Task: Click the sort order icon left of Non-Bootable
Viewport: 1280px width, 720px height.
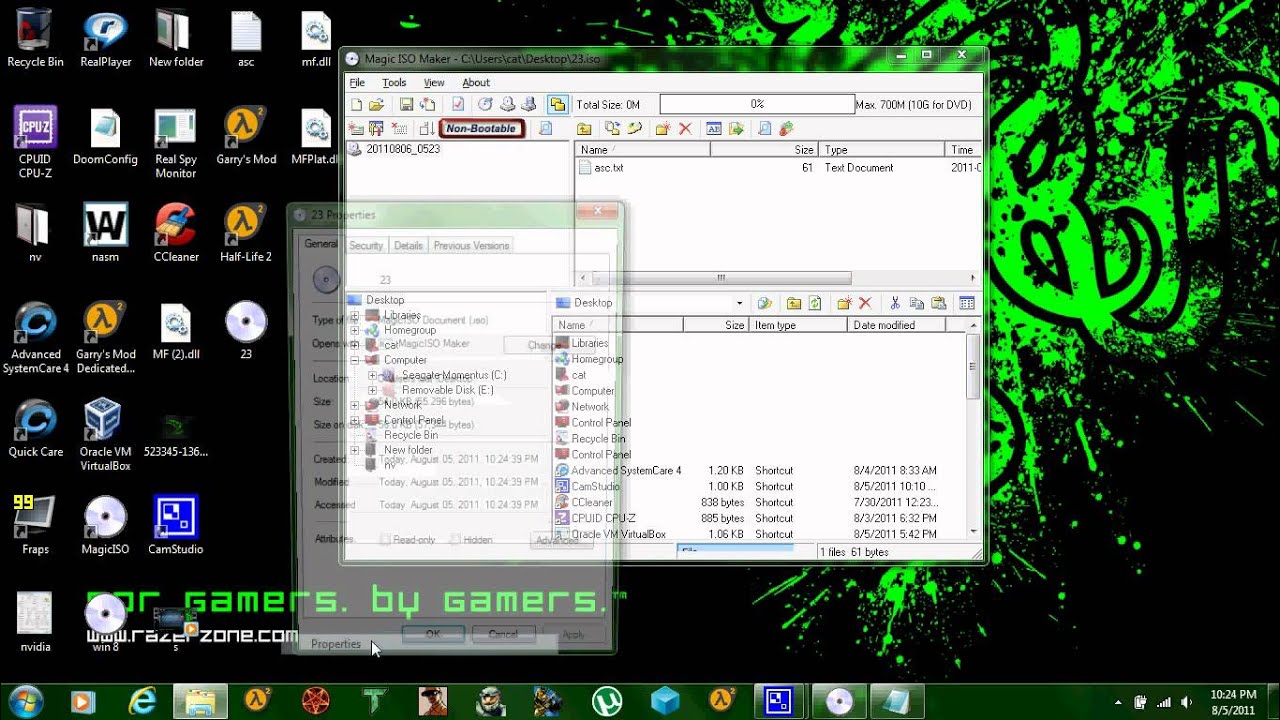Action: [x=426, y=128]
